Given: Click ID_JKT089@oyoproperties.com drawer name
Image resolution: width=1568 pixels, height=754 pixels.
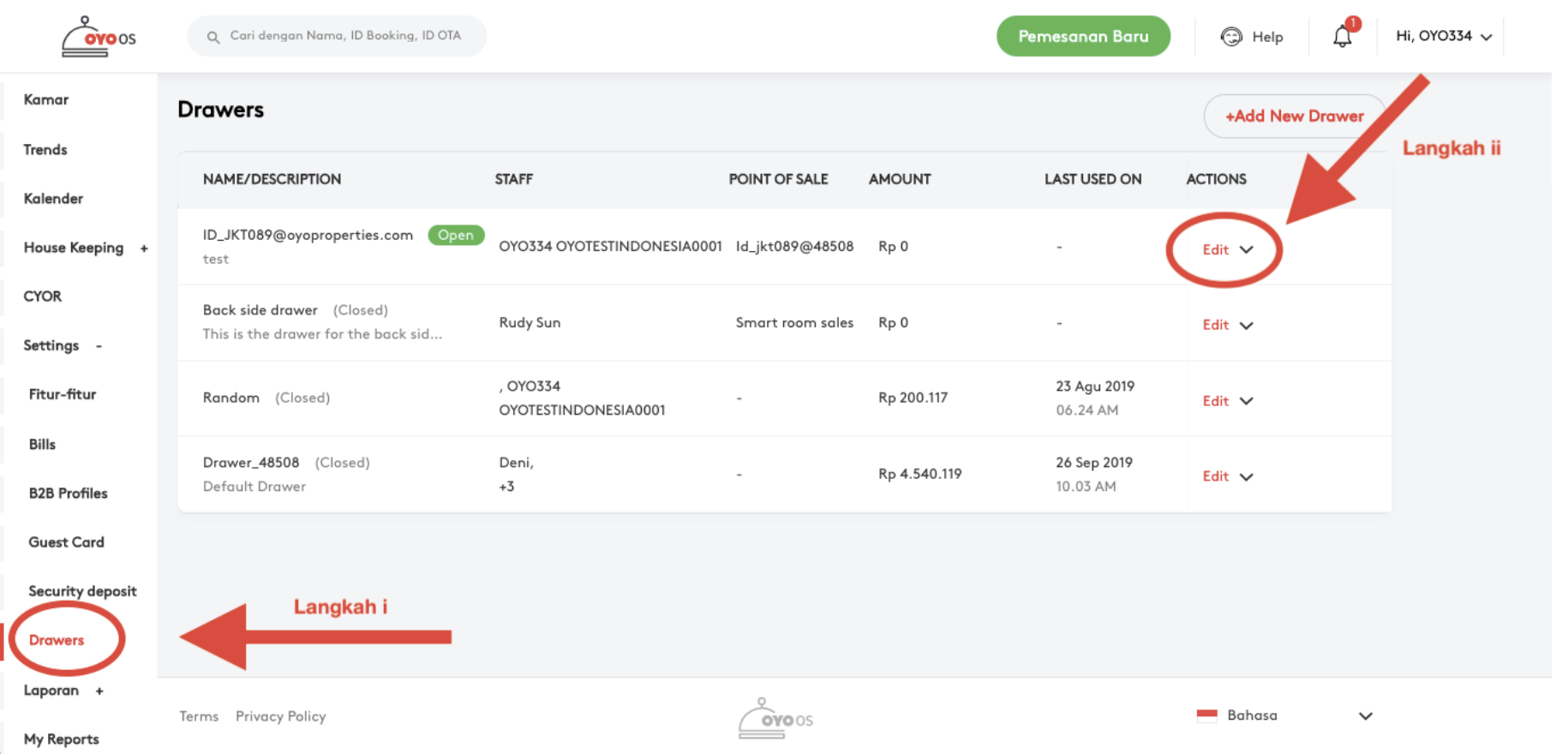Looking at the screenshot, I should (x=308, y=235).
